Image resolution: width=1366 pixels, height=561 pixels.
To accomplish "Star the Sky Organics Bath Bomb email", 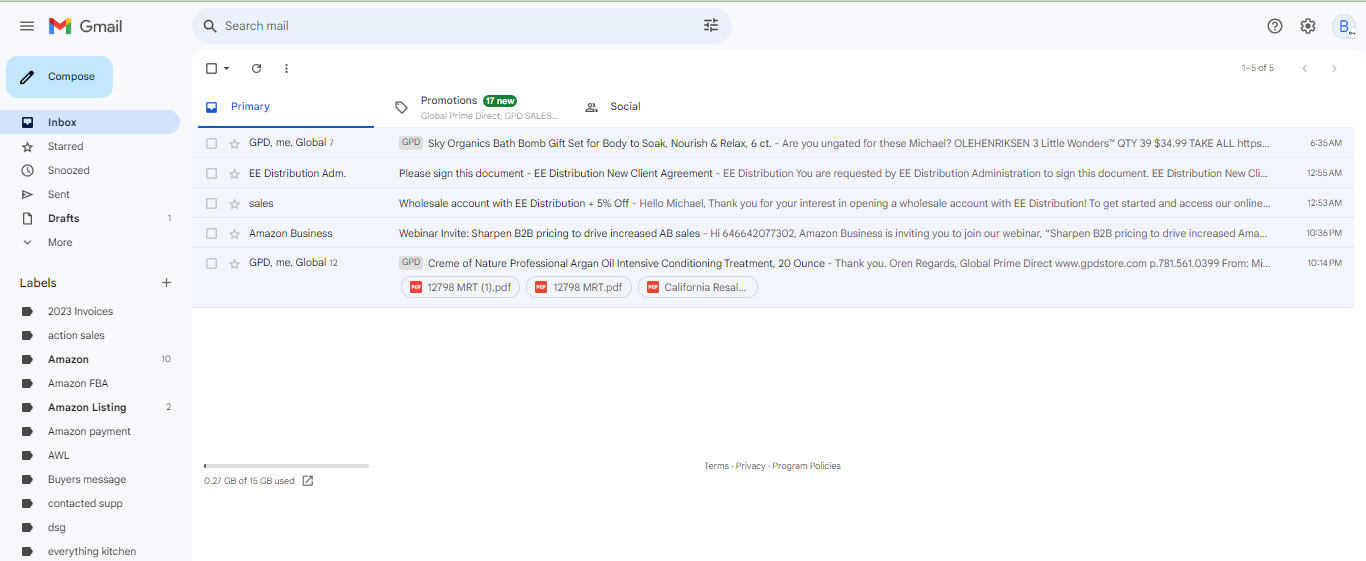I will click(x=235, y=143).
